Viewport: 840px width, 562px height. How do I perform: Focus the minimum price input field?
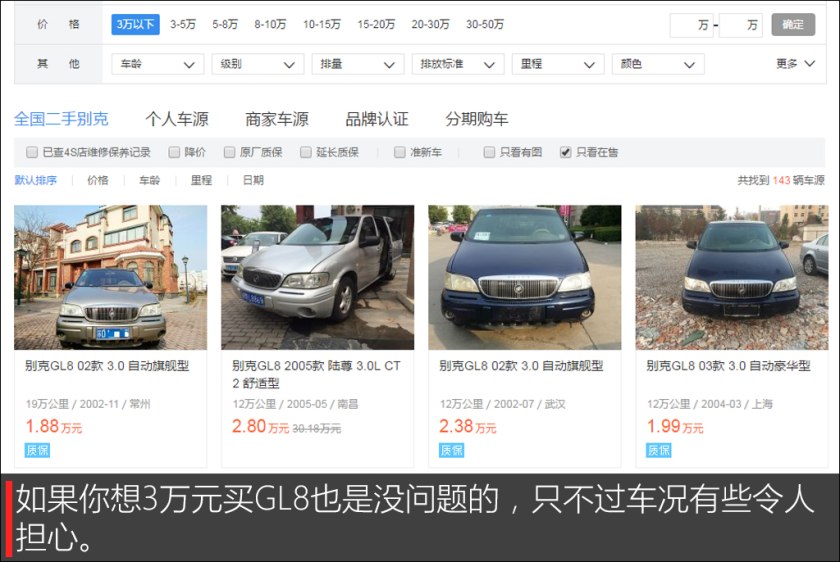click(x=691, y=25)
